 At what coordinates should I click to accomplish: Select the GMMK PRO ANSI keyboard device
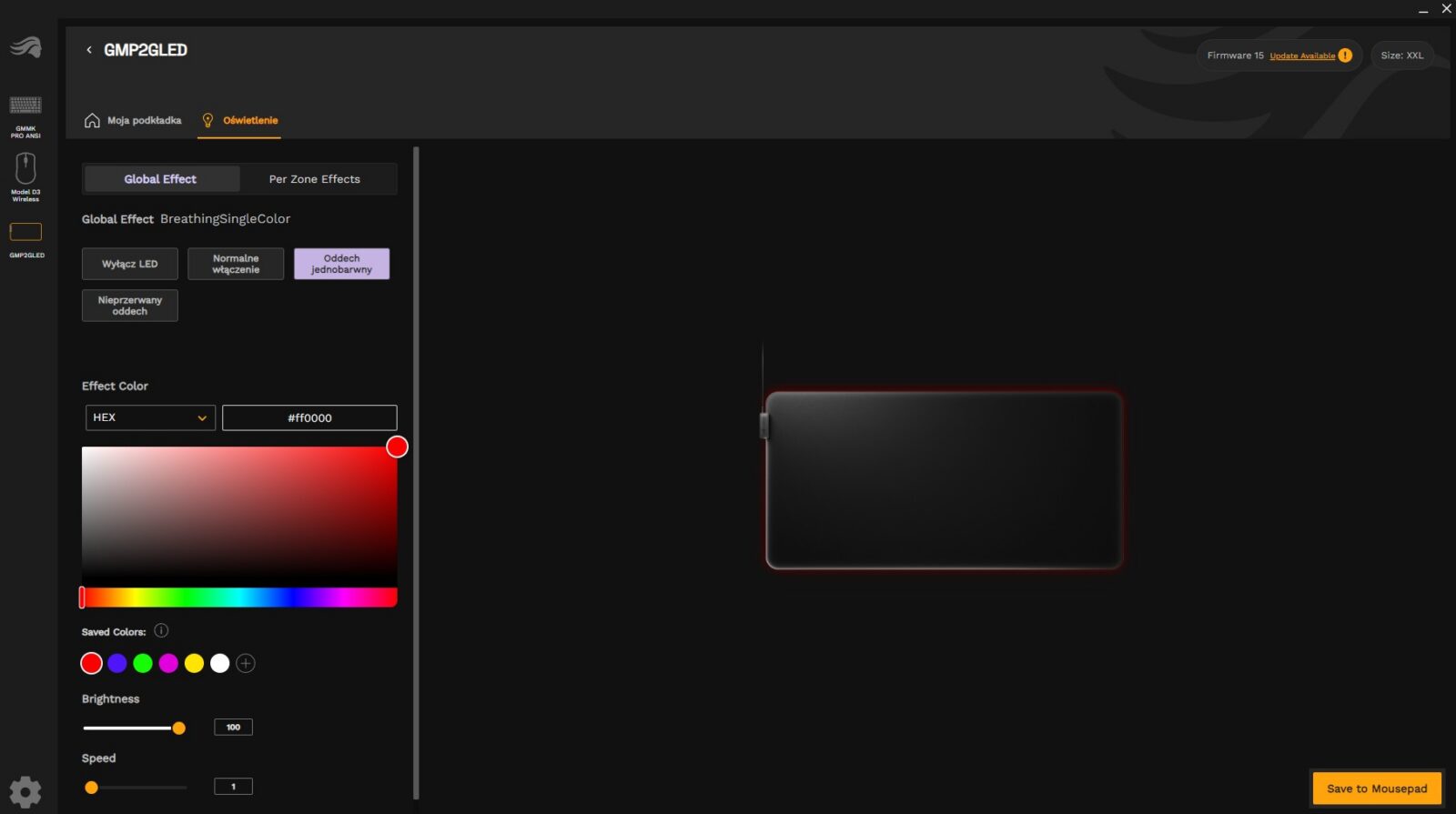coord(25,106)
